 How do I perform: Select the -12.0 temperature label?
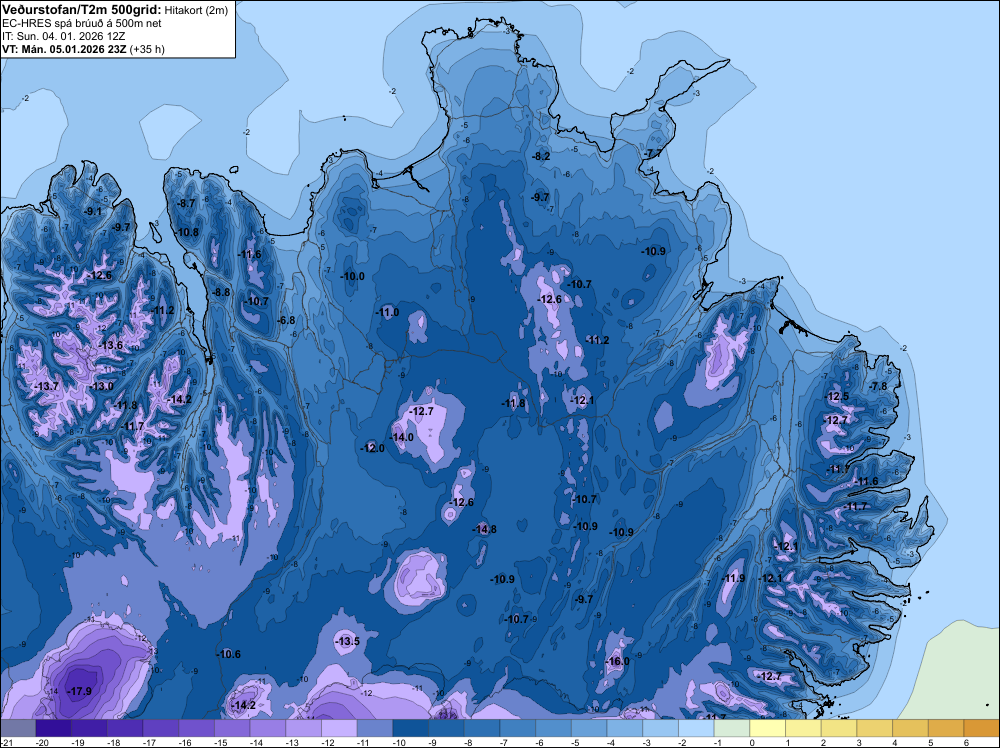point(372,448)
